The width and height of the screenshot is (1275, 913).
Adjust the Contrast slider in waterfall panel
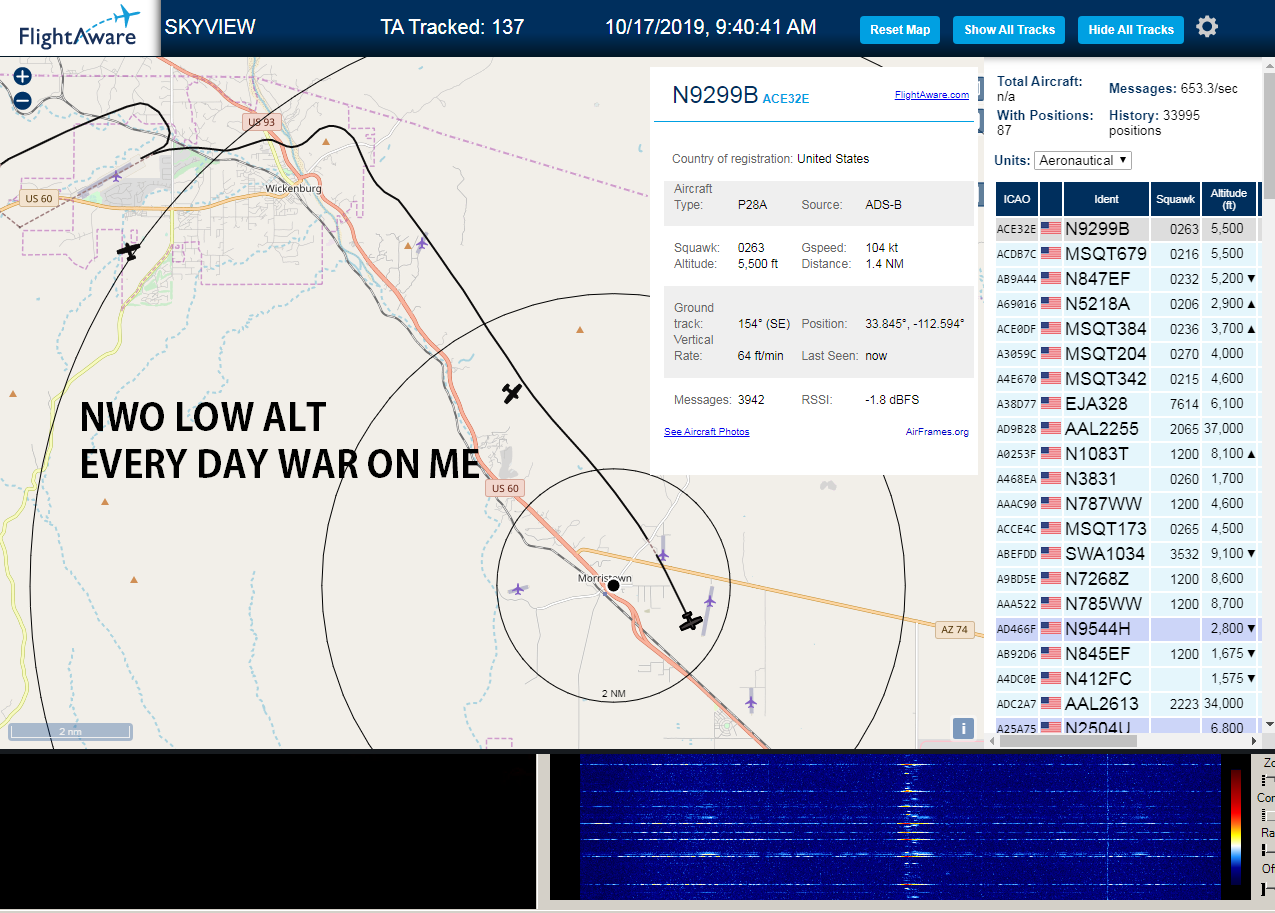[x=1267, y=815]
